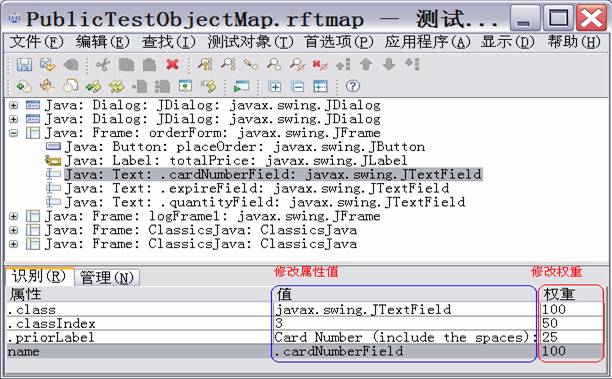Image resolution: width=612 pixels, height=379 pixels.
Task: Click the red X delete icon
Action: pos(173,64)
